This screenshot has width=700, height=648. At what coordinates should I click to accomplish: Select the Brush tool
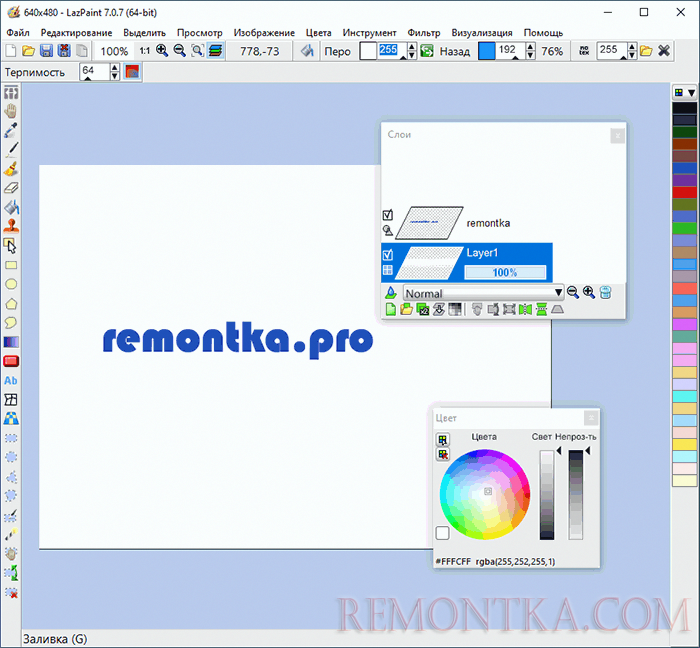pos(11,169)
